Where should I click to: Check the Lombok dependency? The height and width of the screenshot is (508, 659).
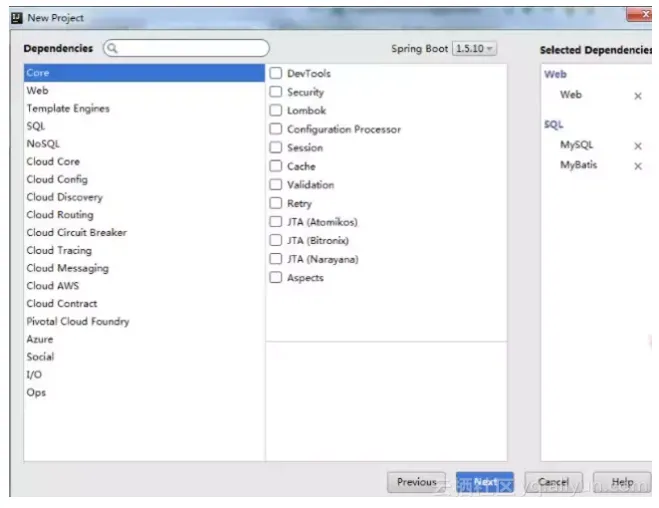(276, 111)
